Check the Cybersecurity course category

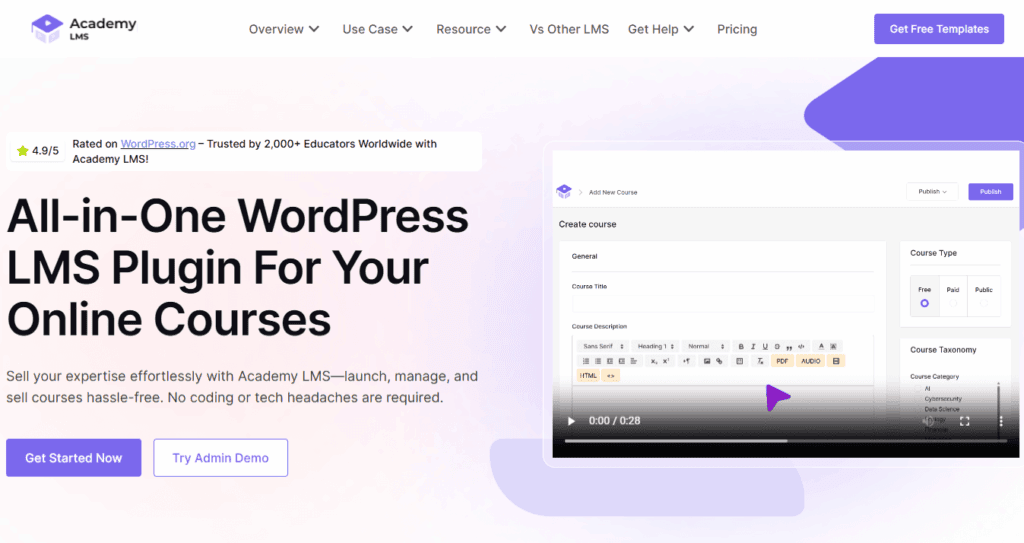918,399
